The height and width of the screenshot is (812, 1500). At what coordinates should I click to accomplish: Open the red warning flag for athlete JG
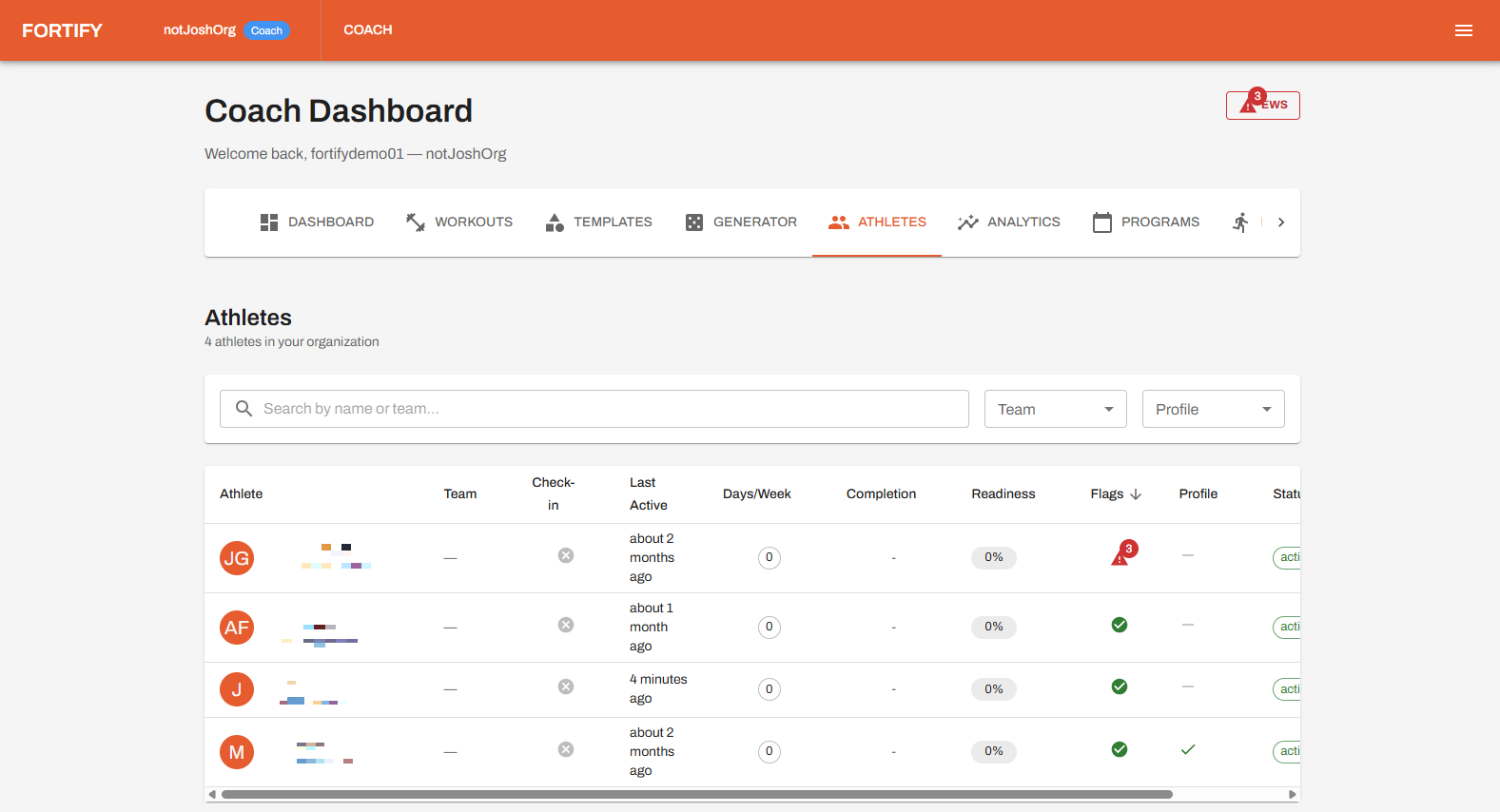click(1121, 556)
